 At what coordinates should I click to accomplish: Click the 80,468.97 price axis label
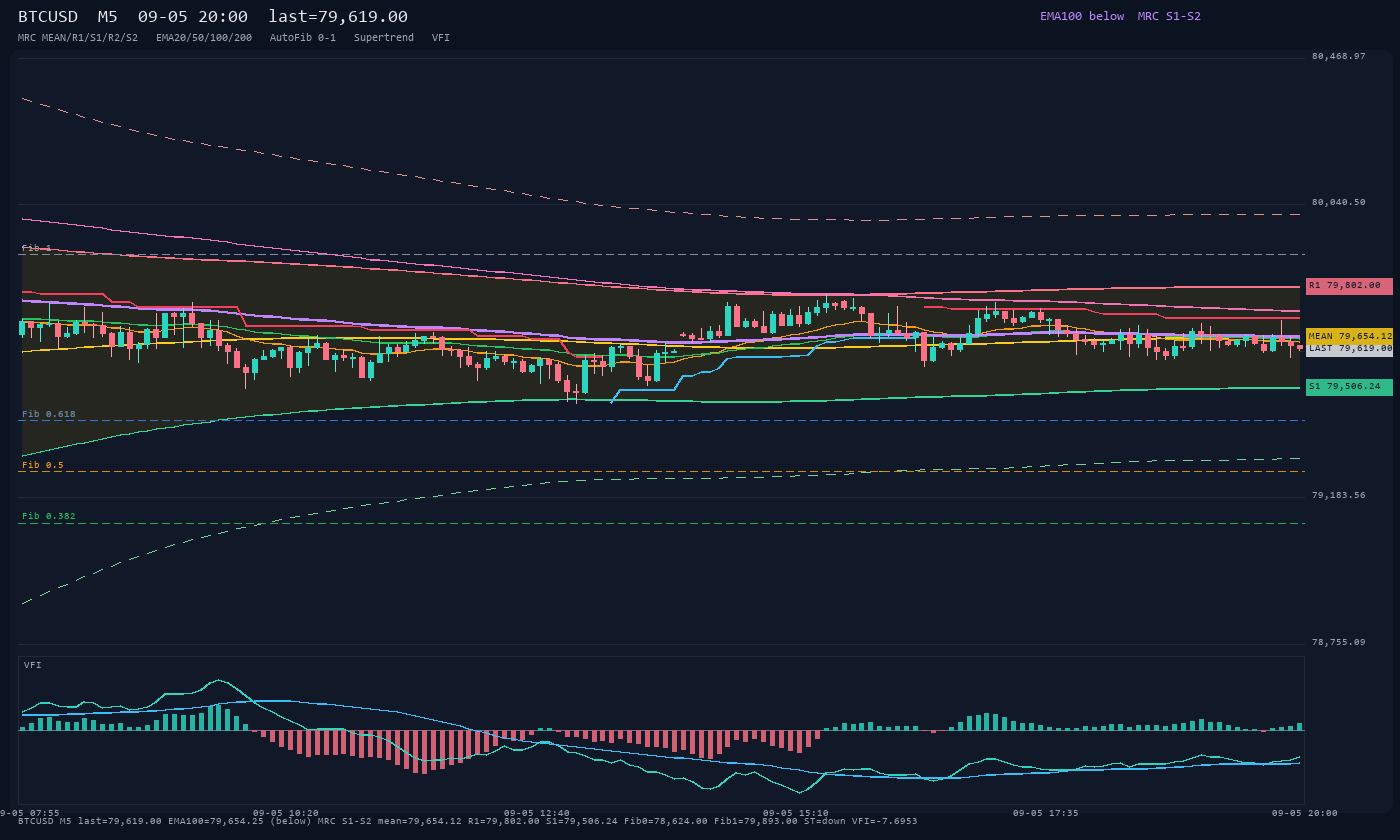[1338, 56]
